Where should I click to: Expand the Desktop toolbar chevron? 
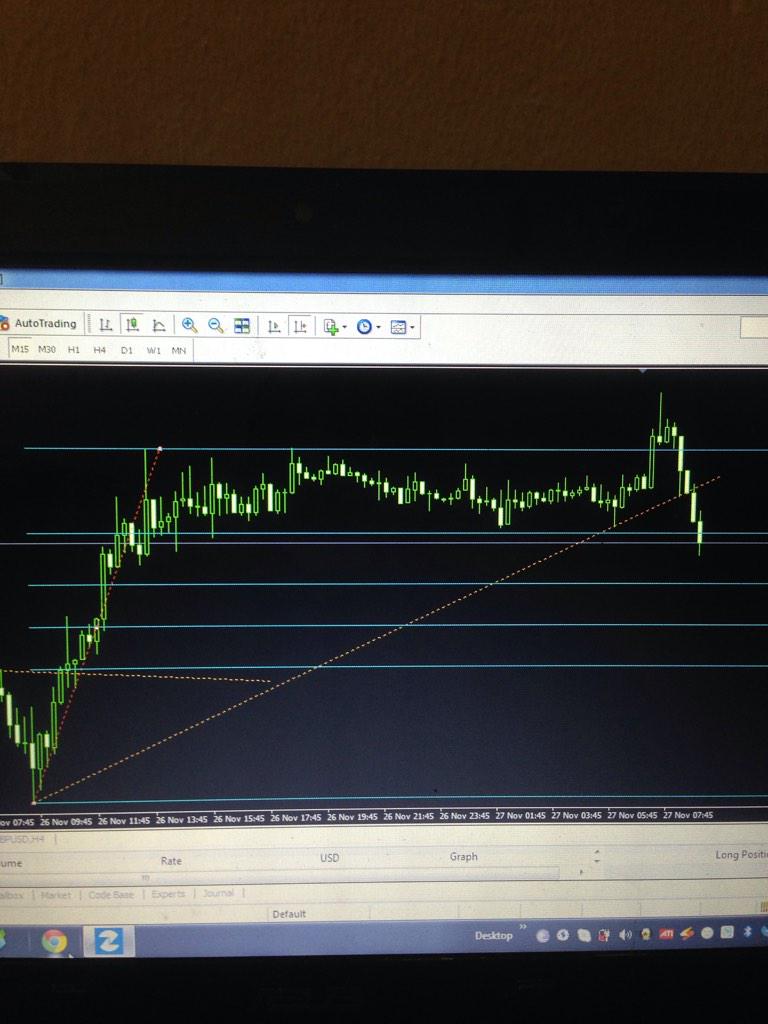click(x=522, y=927)
